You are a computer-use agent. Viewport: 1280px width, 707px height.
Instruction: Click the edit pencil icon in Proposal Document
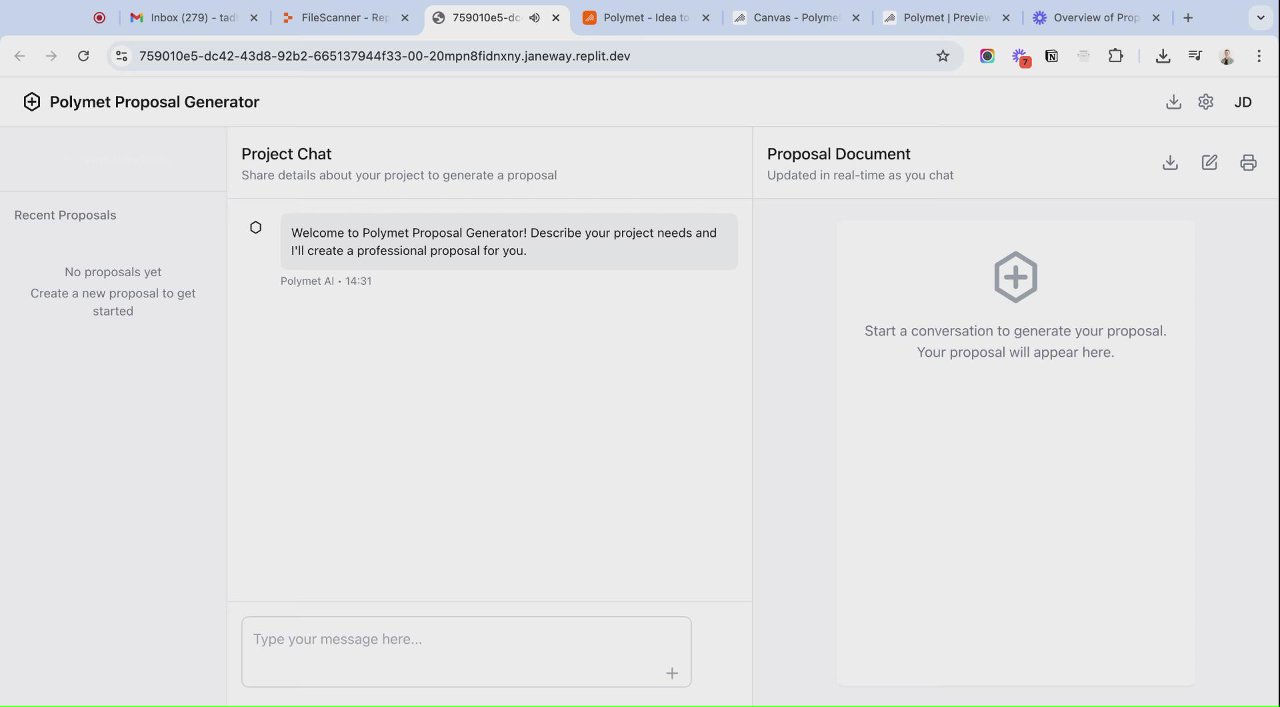click(x=1209, y=163)
